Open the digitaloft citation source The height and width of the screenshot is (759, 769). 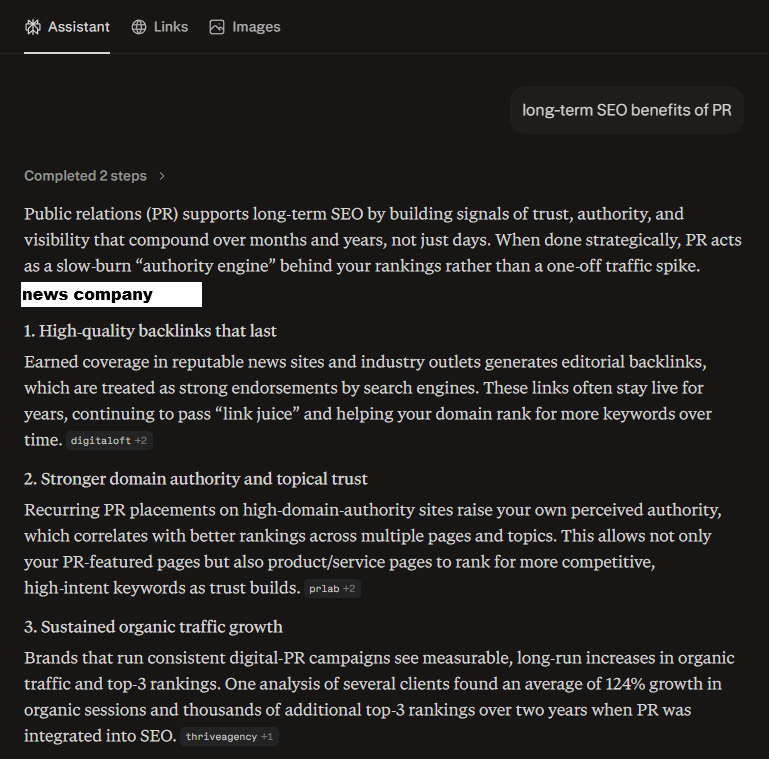(x=100, y=440)
